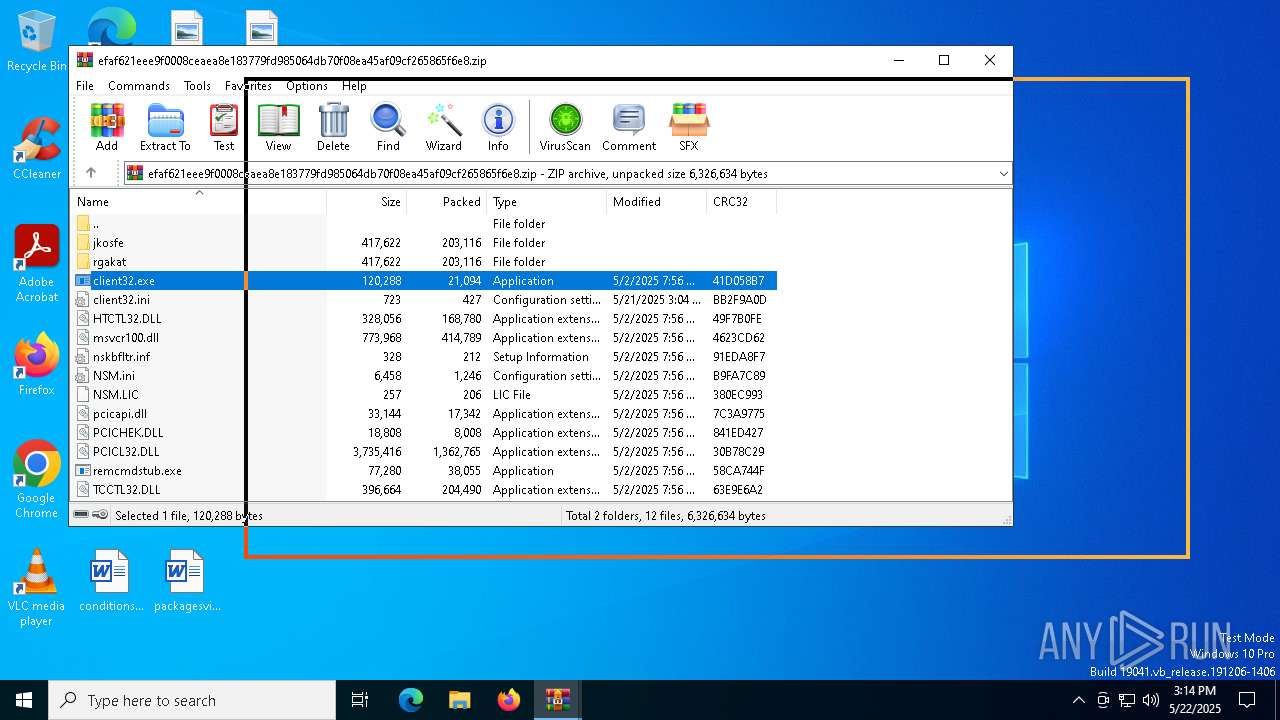Open VLC media player desktop shortcut
1280x720 pixels.
click(x=36, y=588)
